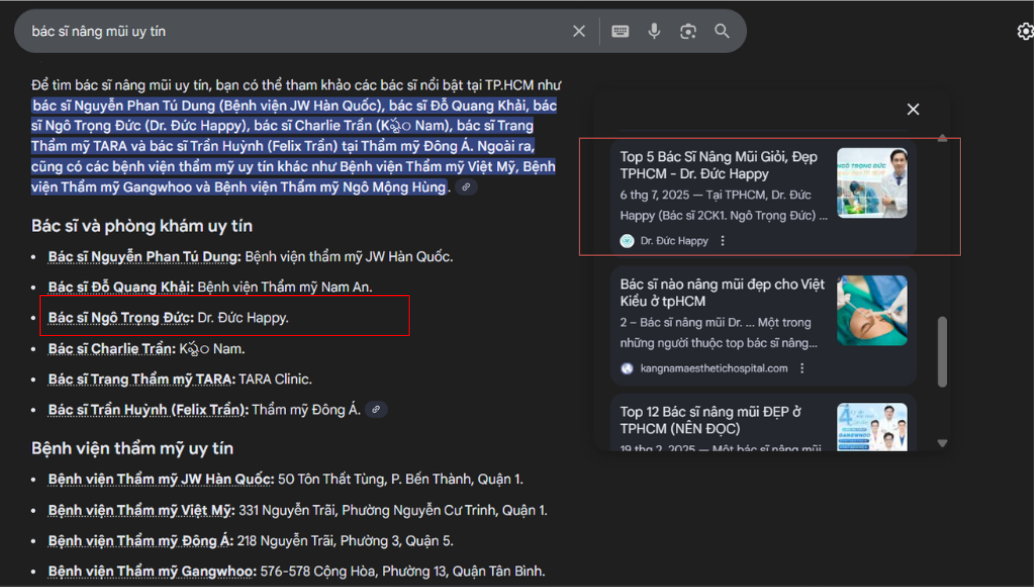Viewport: 1034px width, 587px height.
Task: Open Bác sĩ Trần Huỳnh (Felix Trần) link
Action: coord(148,410)
